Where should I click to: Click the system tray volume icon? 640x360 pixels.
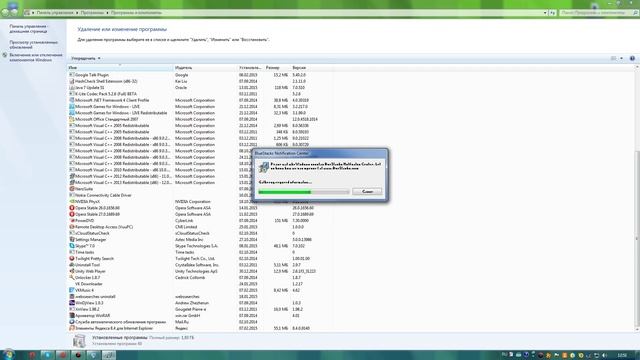(x=604, y=356)
